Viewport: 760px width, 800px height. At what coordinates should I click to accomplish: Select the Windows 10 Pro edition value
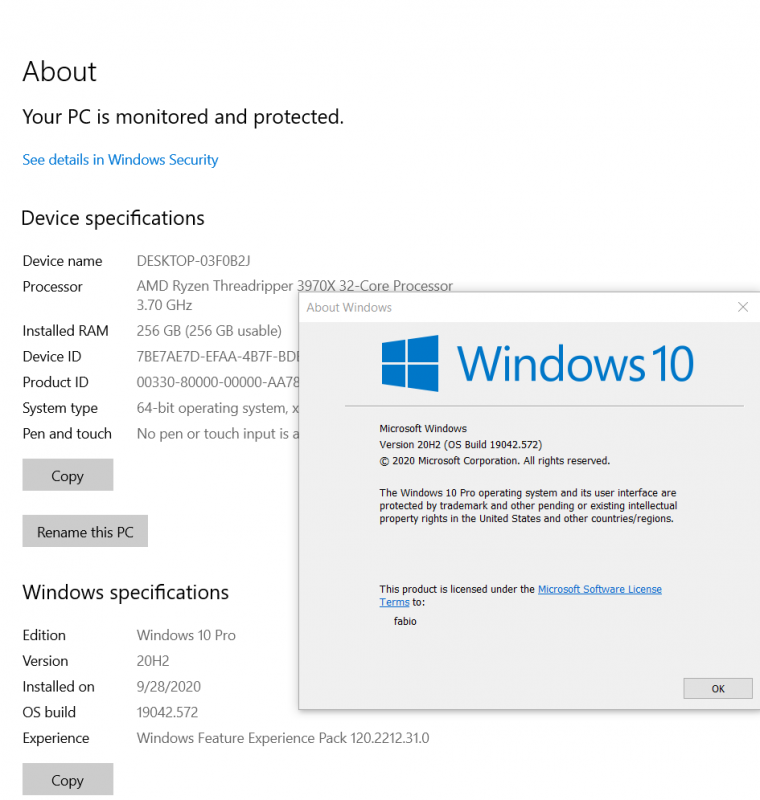186,635
